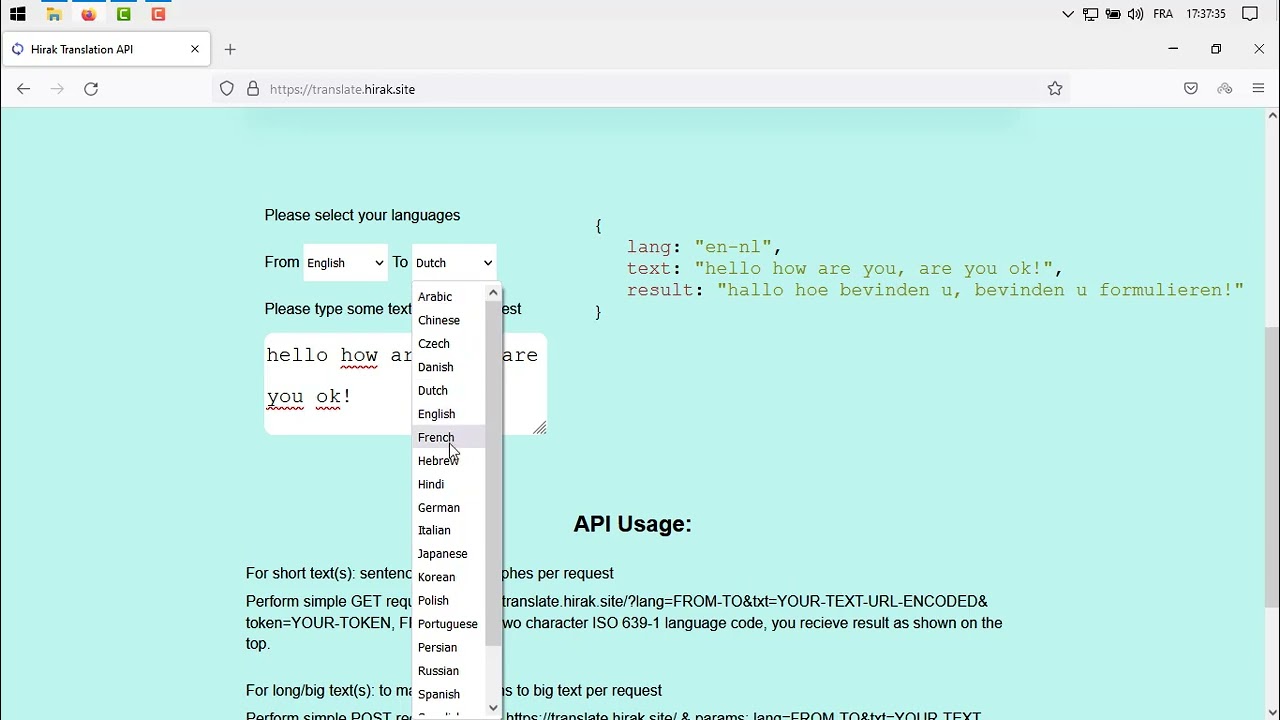Choose Arabic from the language list
1280x720 pixels.
[449, 297]
